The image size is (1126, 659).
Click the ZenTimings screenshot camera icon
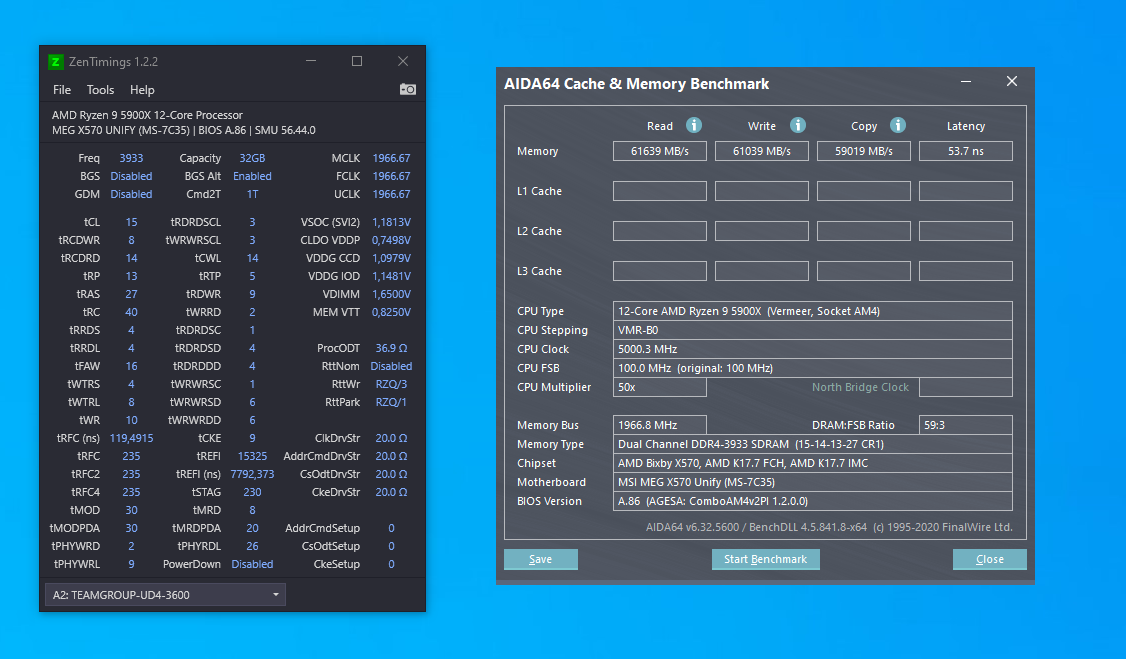pos(408,89)
